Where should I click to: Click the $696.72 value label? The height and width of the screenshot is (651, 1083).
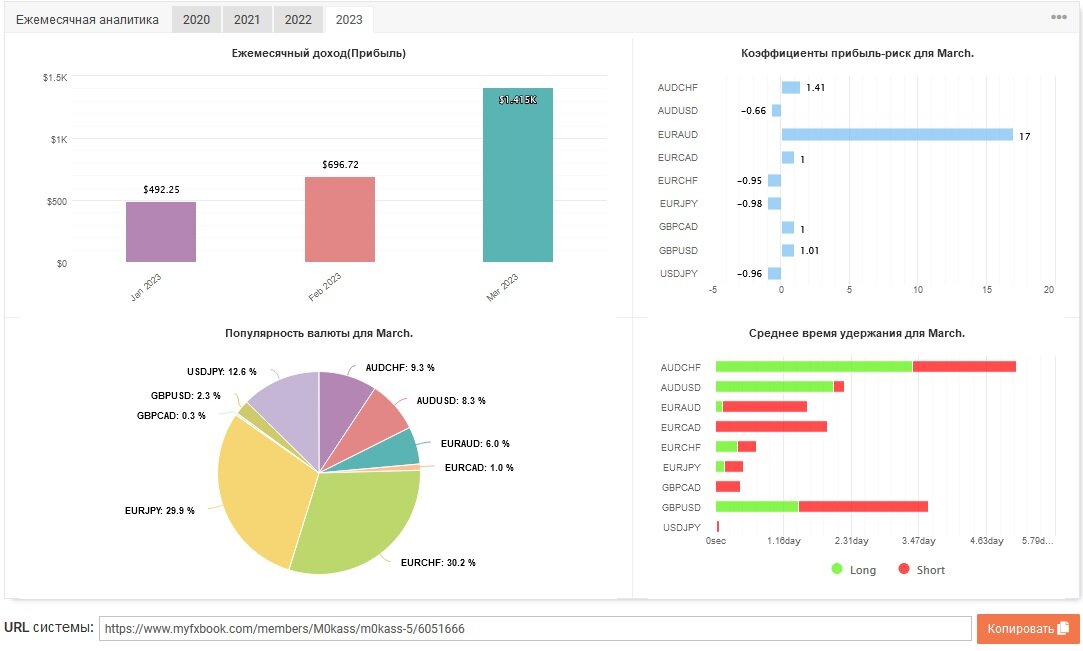[341, 165]
